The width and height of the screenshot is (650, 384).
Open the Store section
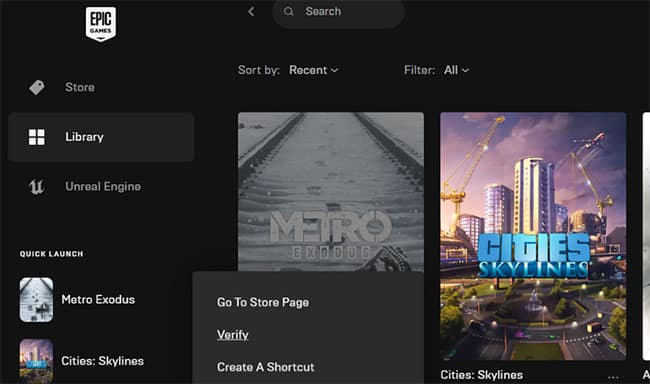pyautogui.click(x=80, y=87)
